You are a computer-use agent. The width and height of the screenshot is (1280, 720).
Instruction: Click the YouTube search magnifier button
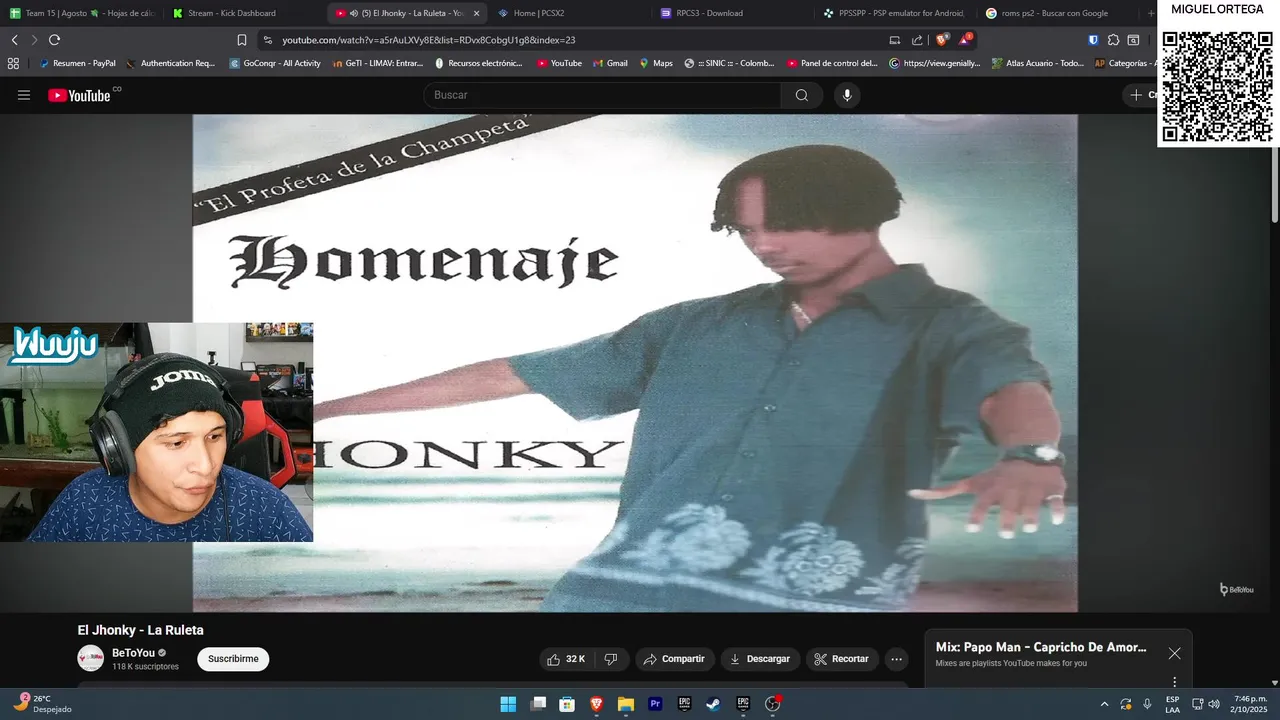[802, 95]
